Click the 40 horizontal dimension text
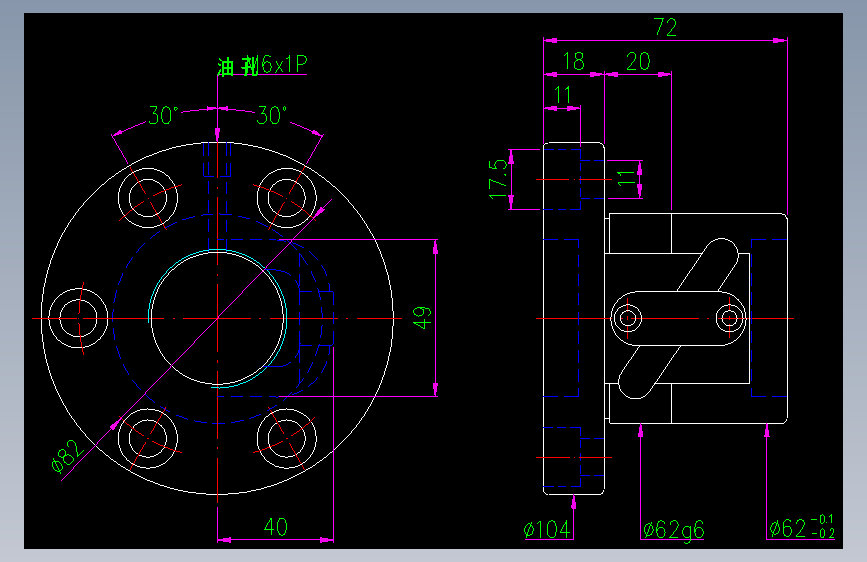The image size is (867, 562). coord(275,527)
